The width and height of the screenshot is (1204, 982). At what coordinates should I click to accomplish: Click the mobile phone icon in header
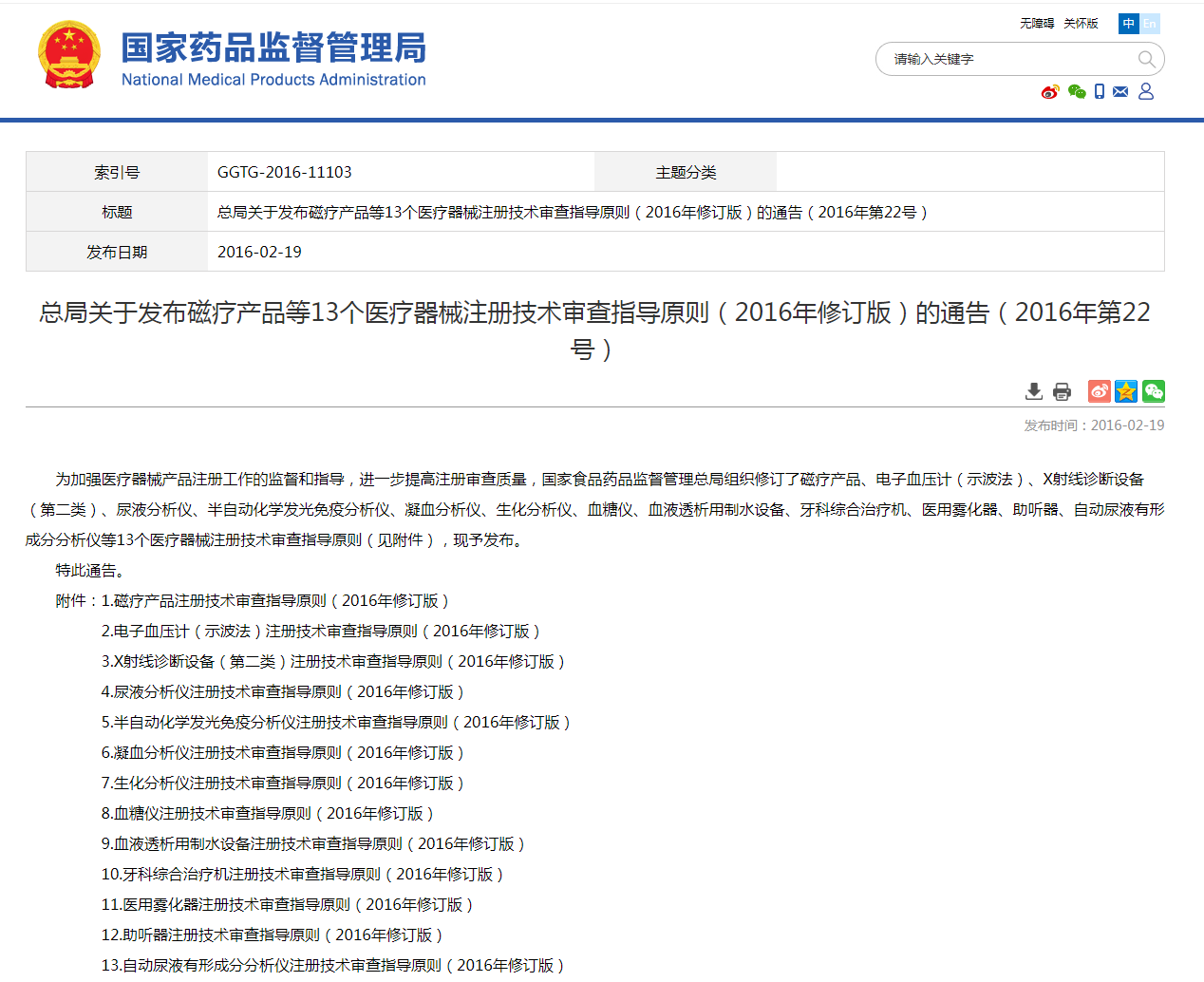coord(1100,92)
